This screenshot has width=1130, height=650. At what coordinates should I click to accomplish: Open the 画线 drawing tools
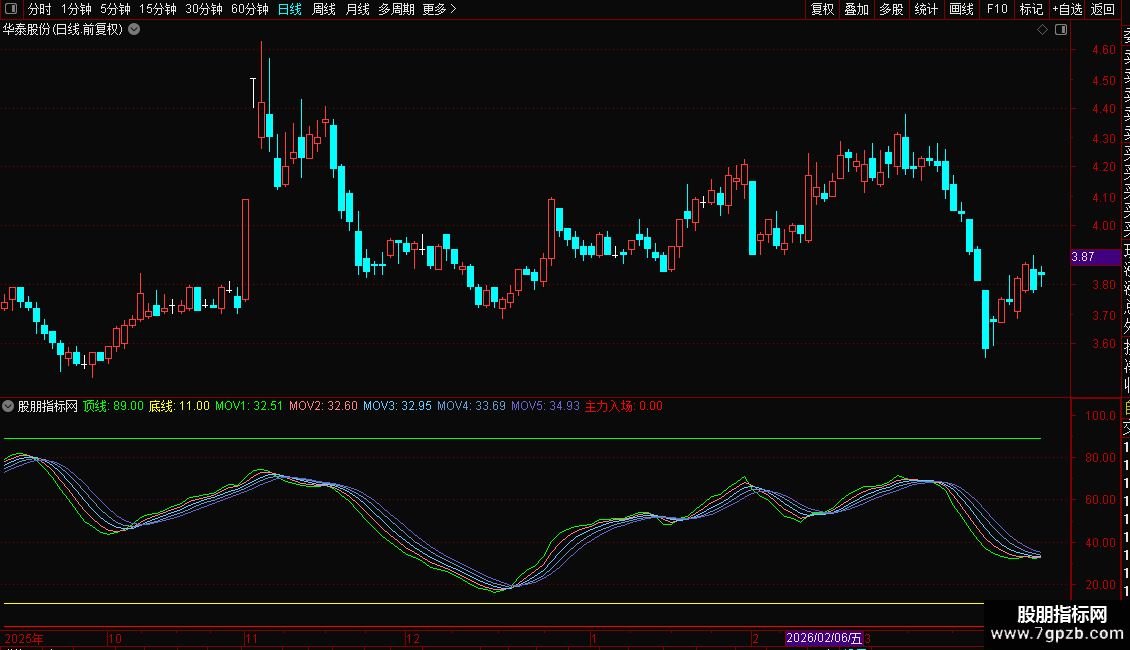[961, 9]
